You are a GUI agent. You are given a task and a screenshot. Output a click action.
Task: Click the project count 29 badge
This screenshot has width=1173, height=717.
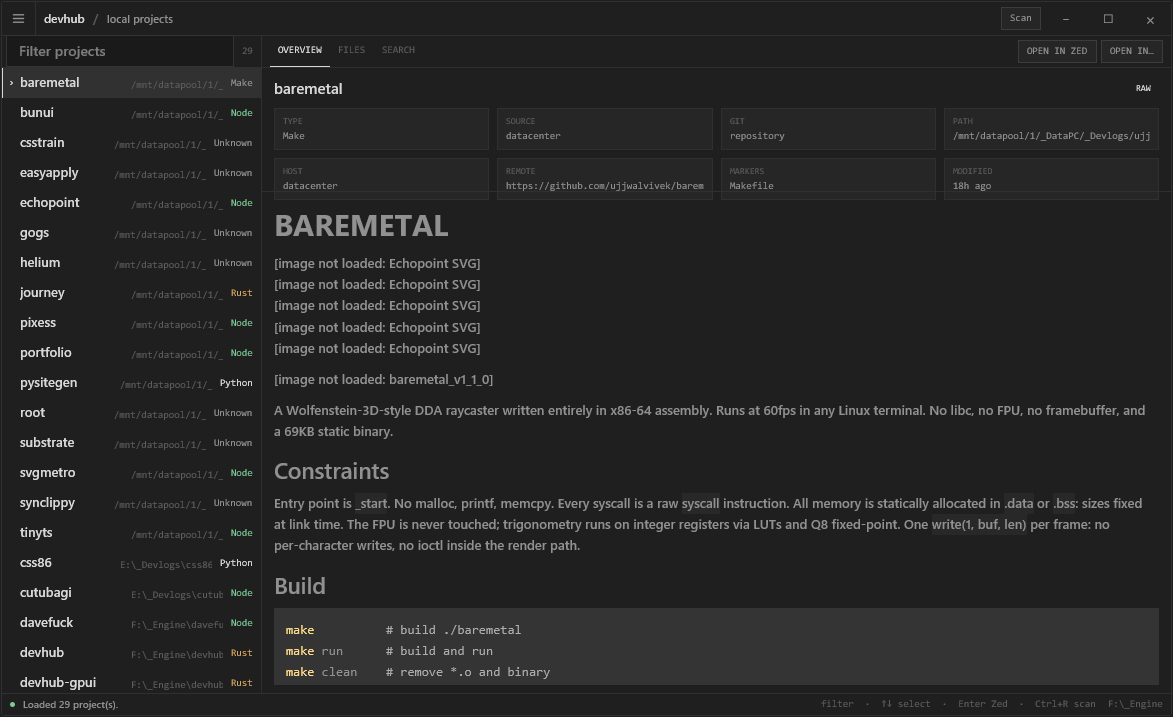(x=247, y=51)
